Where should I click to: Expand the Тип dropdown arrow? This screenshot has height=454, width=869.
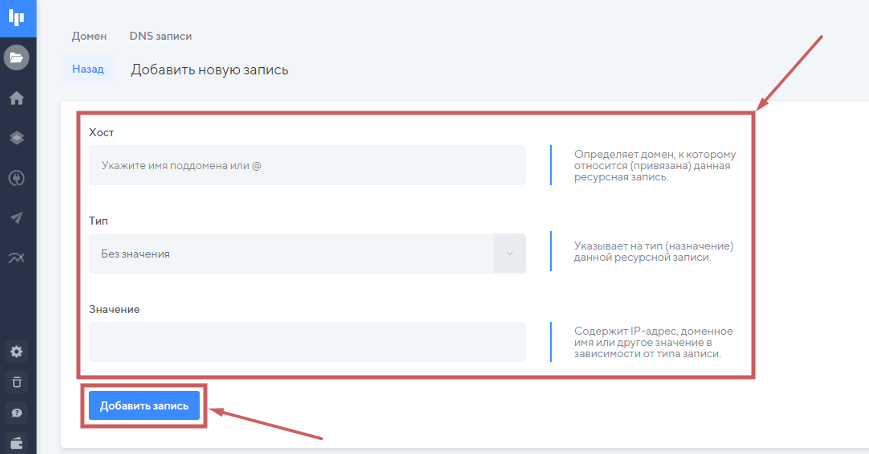click(509, 254)
